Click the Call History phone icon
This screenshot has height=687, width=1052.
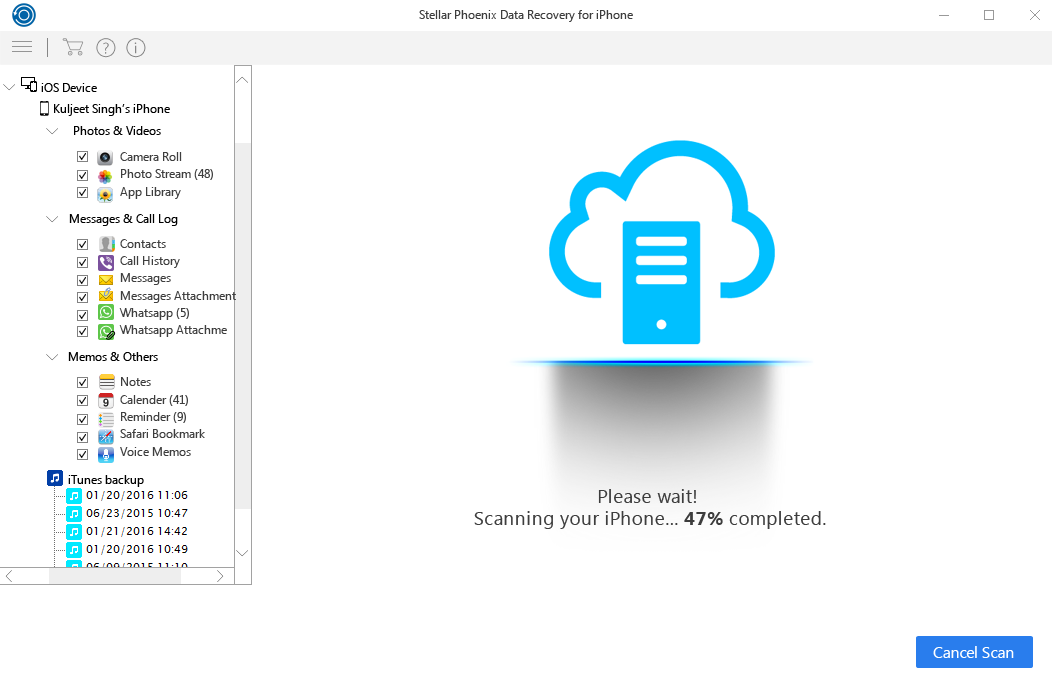point(106,262)
